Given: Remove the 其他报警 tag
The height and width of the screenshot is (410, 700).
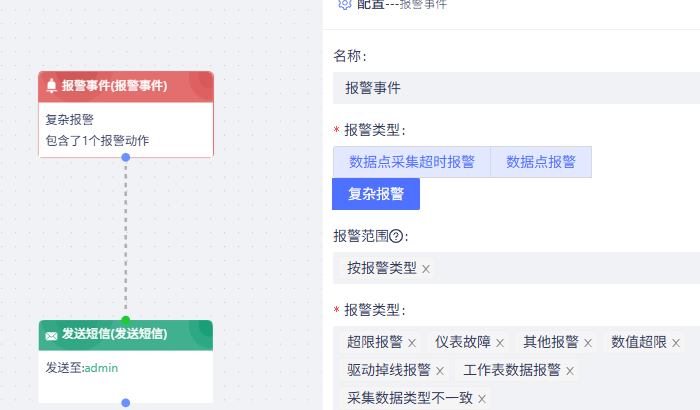Looking at the screenshot, I should [588, 343].
